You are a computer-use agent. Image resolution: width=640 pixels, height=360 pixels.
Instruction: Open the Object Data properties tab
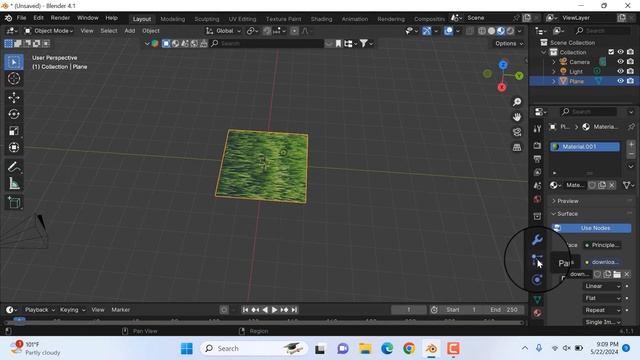[537, 300]
